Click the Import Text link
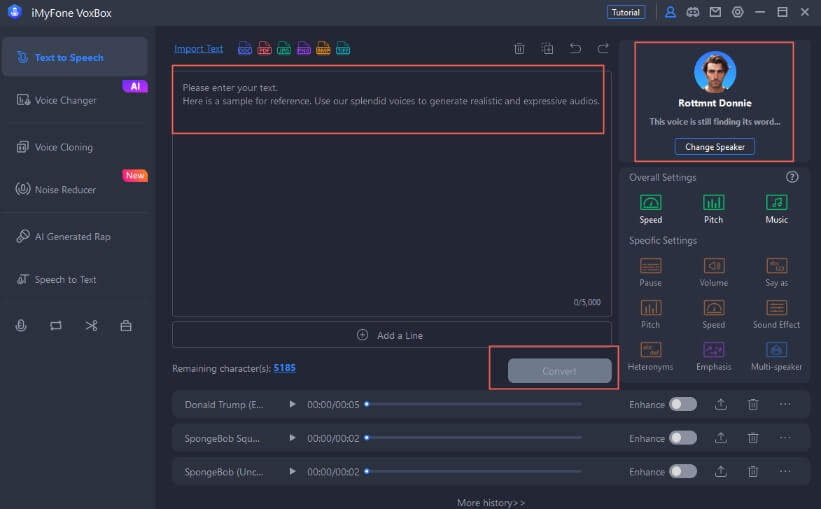The width and height of the screenshot is (821, 509). tap(198, 49)
